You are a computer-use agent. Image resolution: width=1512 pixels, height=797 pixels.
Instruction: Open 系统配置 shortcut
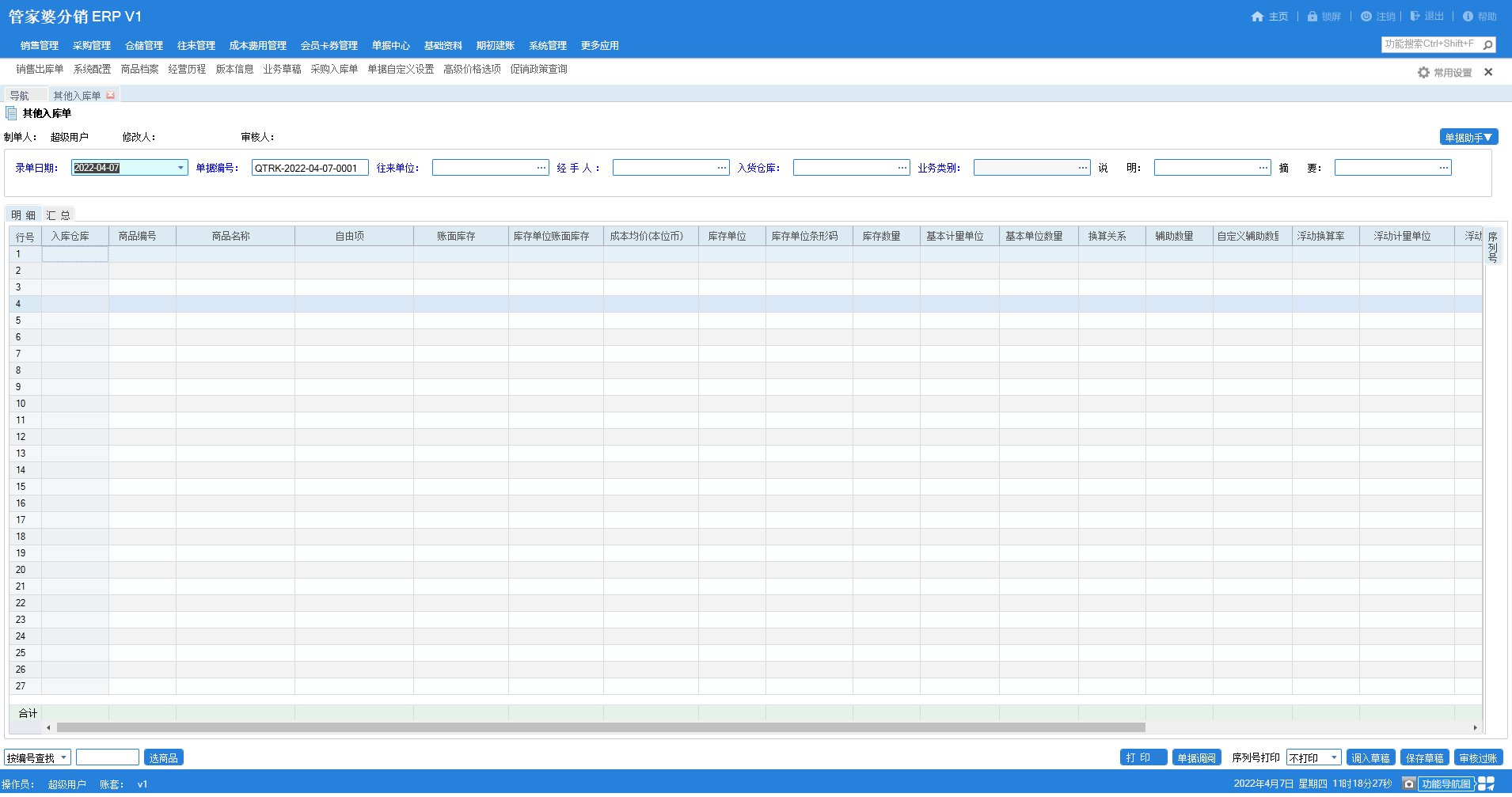[x=93, y=70]
